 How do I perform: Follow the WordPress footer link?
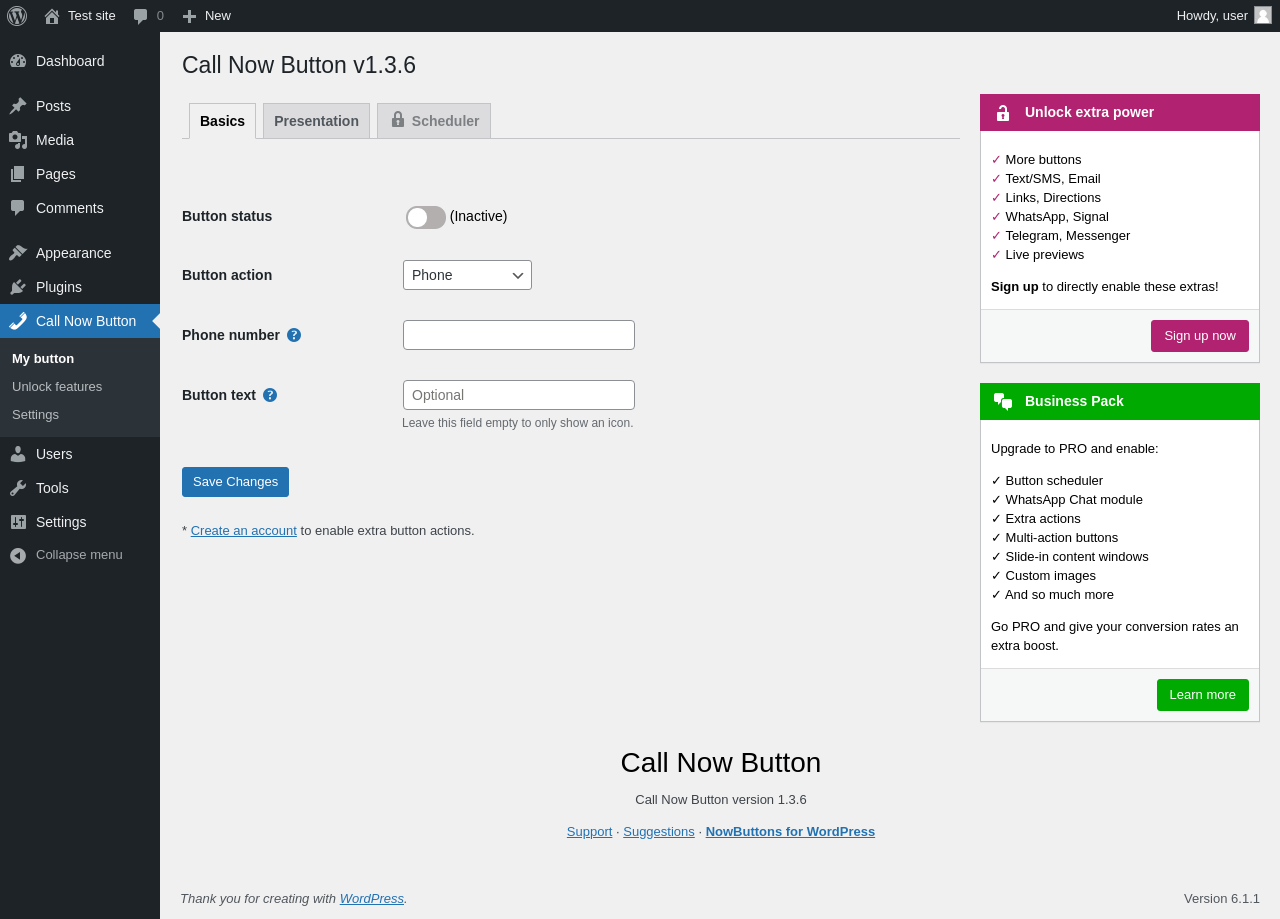[x=372, y=899]
